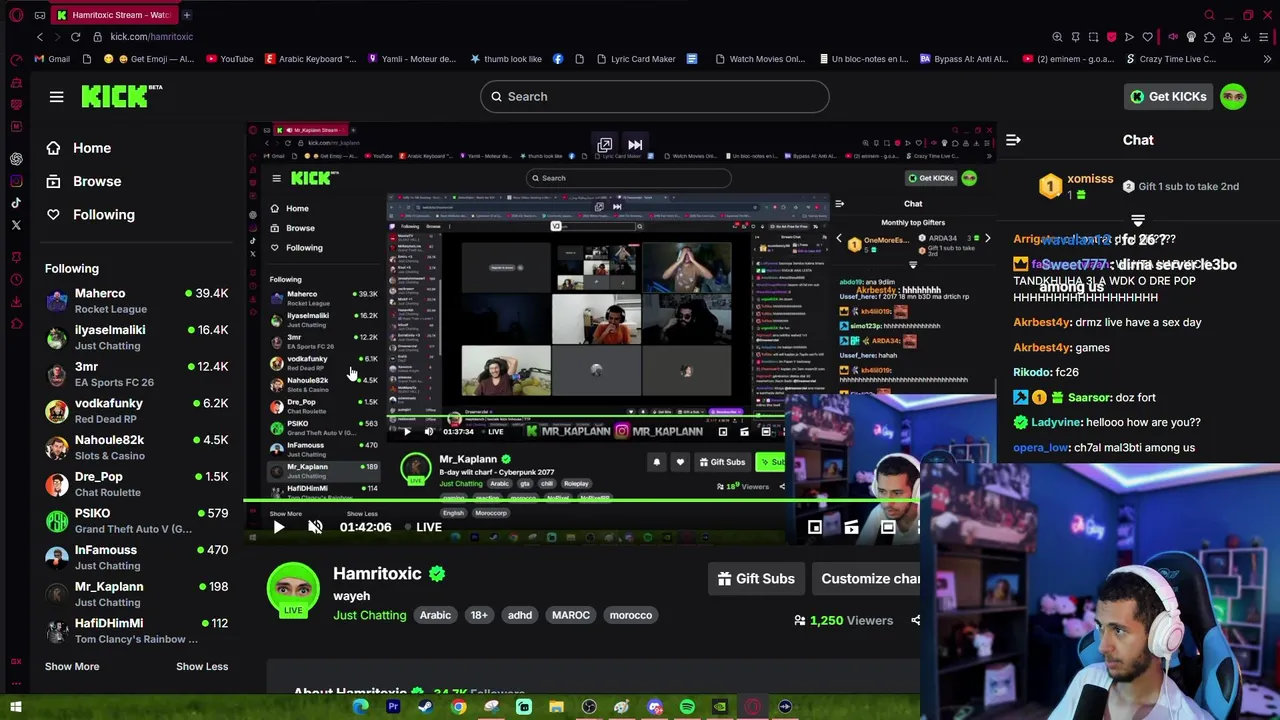The width and height of the screenshot is (1280, 720).
Task: Expand the bookmarks overflow chevron
Action: click(x=1267, y=59)
